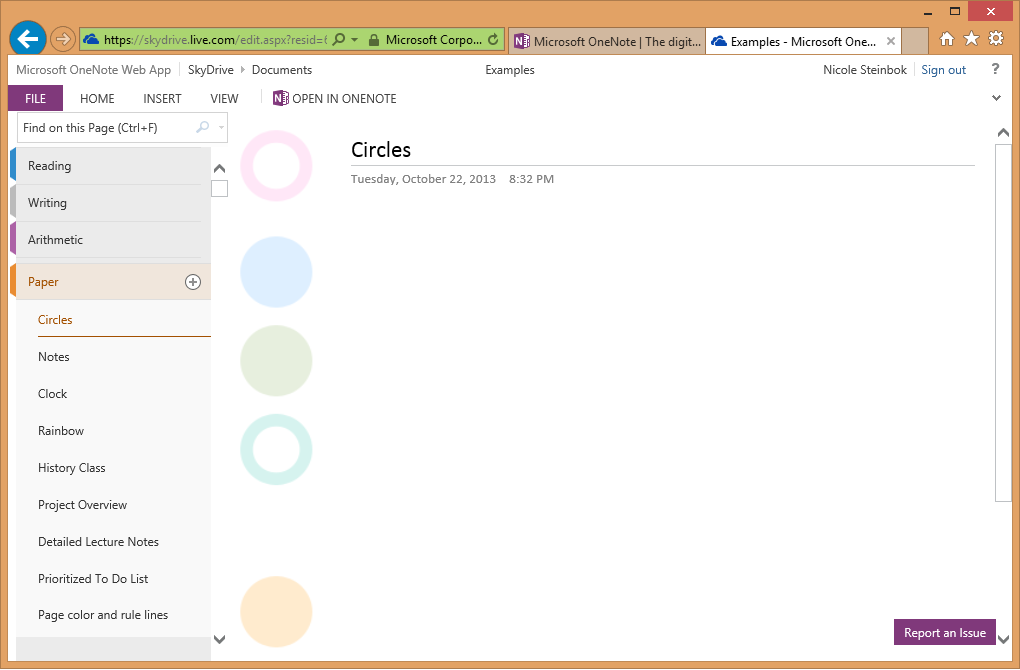The height and width of the screenshot is (670, 1020).
Task: Click the OneNote icon beside OPEN IN ONENOTE
Action: (280, 98)
